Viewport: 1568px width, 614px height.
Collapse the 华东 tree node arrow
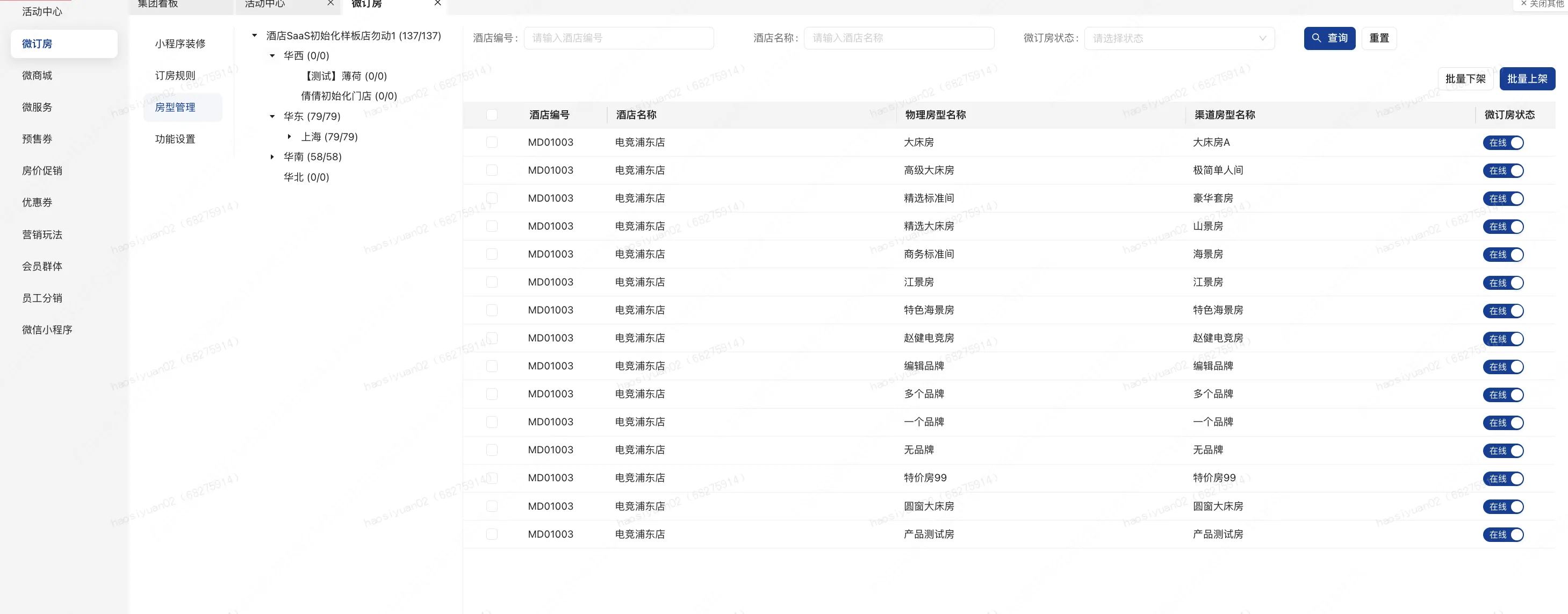point(272,116)
